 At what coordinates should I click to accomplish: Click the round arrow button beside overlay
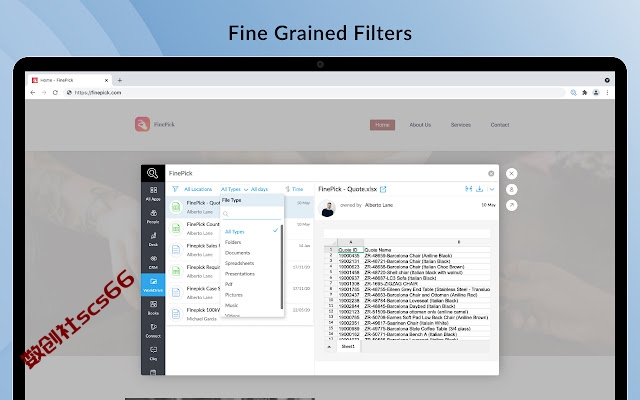click(511, 205)
